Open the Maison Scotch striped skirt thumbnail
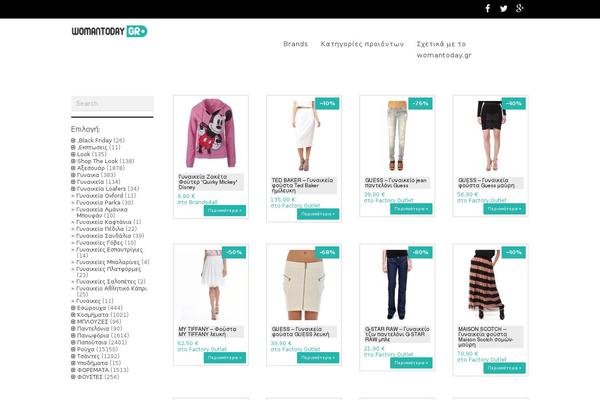The height and width of the screenshot is (400, 600). (x=488, y=284)
